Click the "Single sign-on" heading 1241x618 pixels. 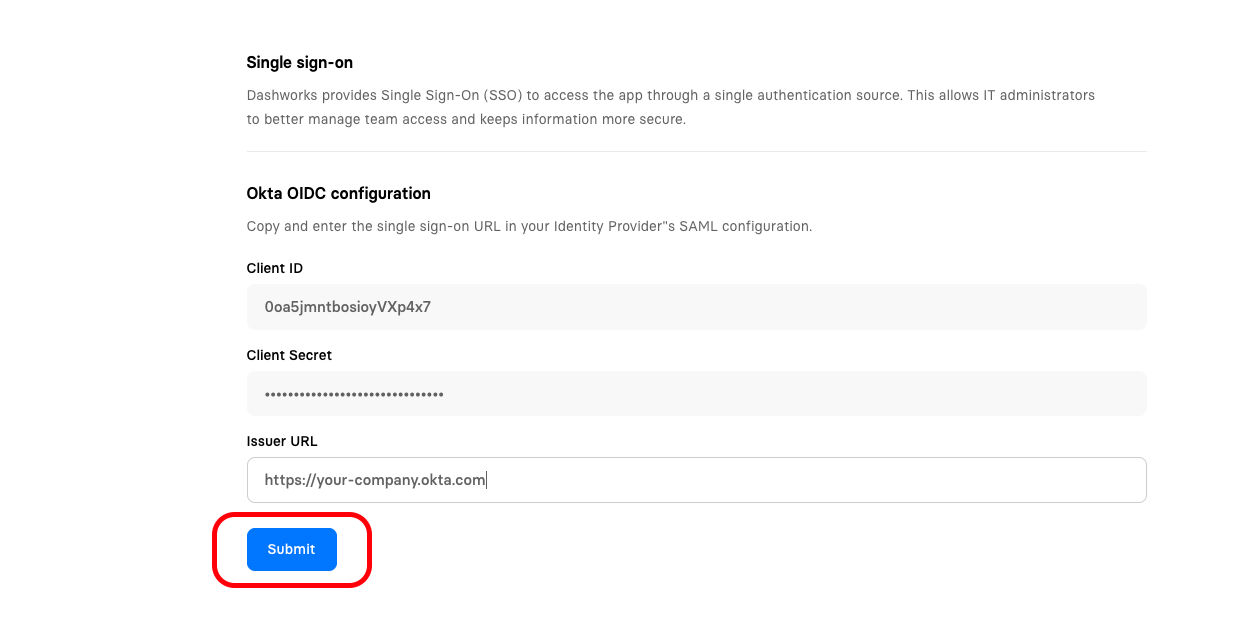click(299, 62)
